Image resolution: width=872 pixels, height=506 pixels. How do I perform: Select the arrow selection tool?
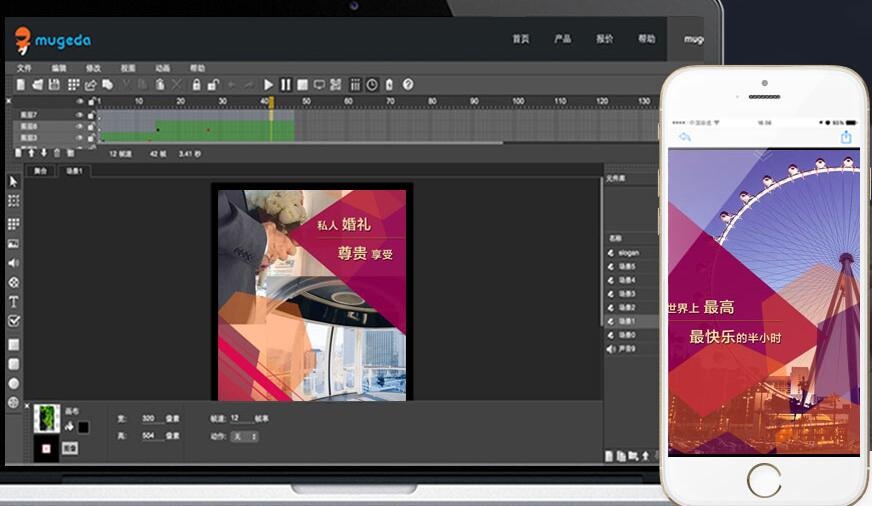pos(13,181)
